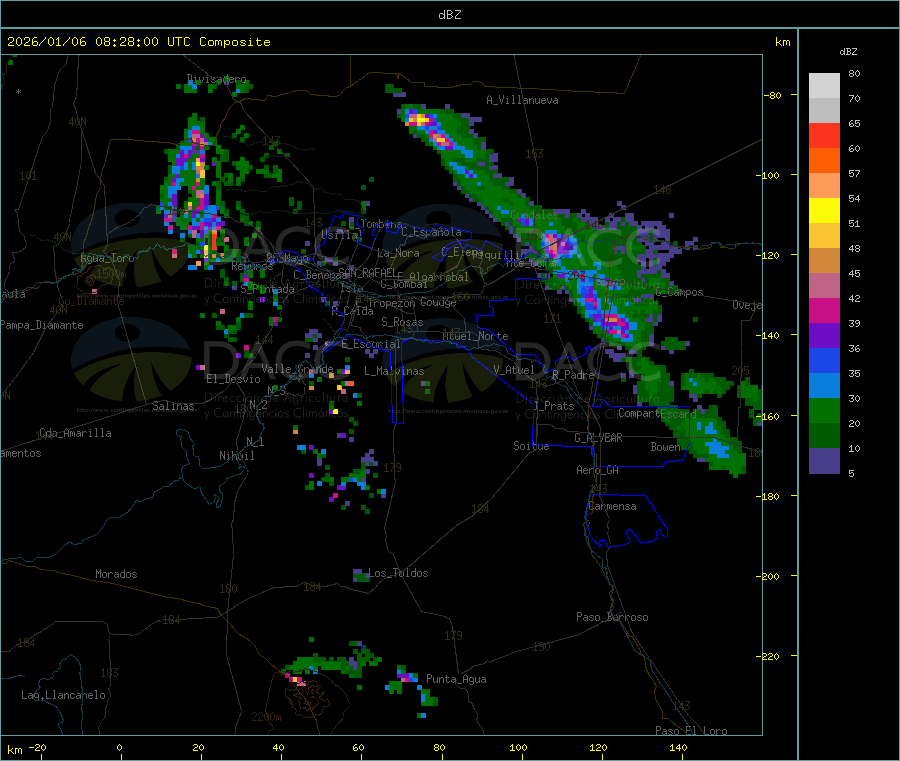900x761 pixels.
Task: Click the 2026/01/06 08:28:00 UTC Composite timestamp
Action: pyautogui.click(x=138, y=42)
